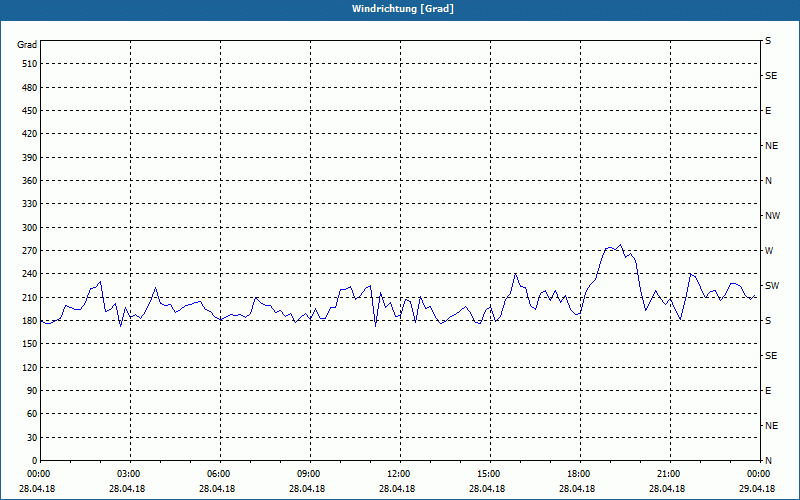800x500 pixels.
Task: Select the 12:00 time label
Action: coord(398,474)
